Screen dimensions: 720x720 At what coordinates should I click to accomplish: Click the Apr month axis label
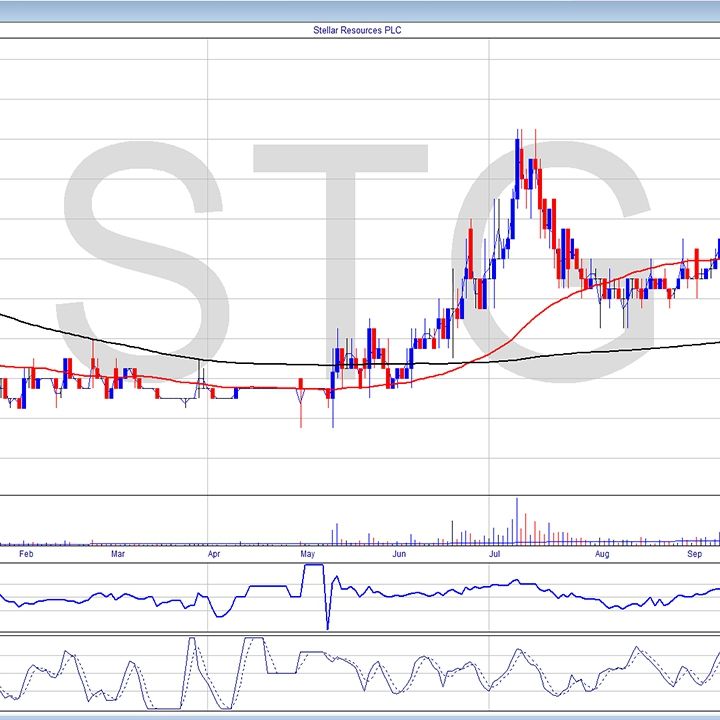[213, 553]
